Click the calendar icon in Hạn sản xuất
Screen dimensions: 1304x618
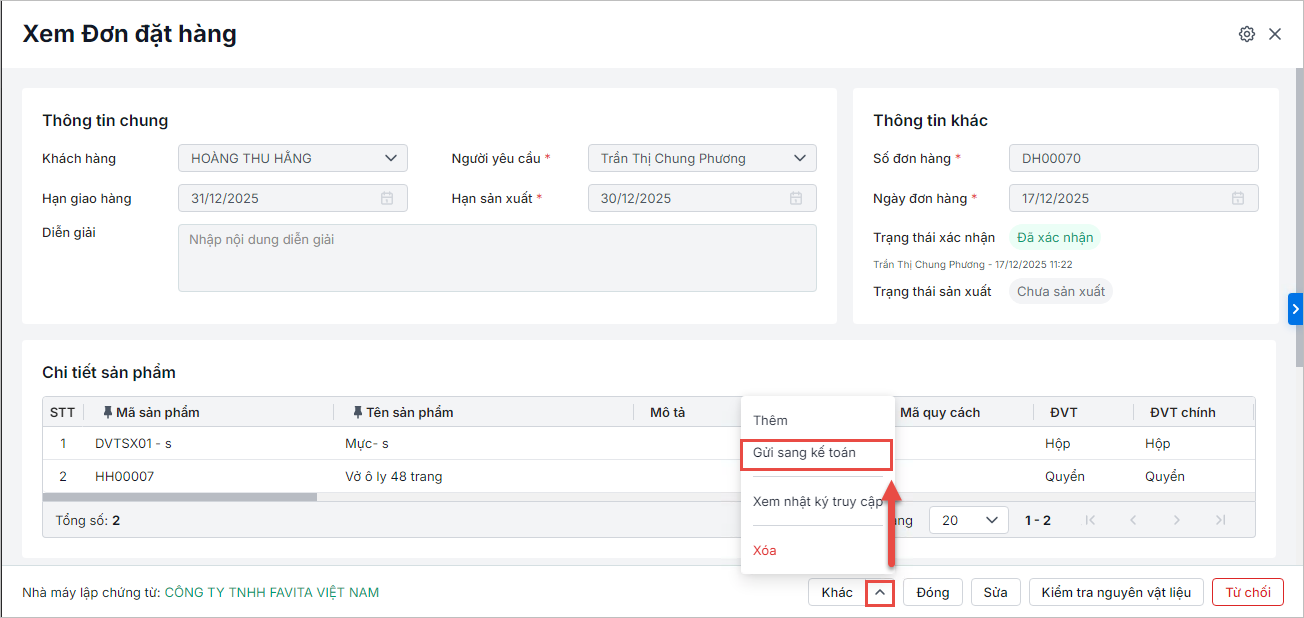pyautogui.click(x=796, y=198)
